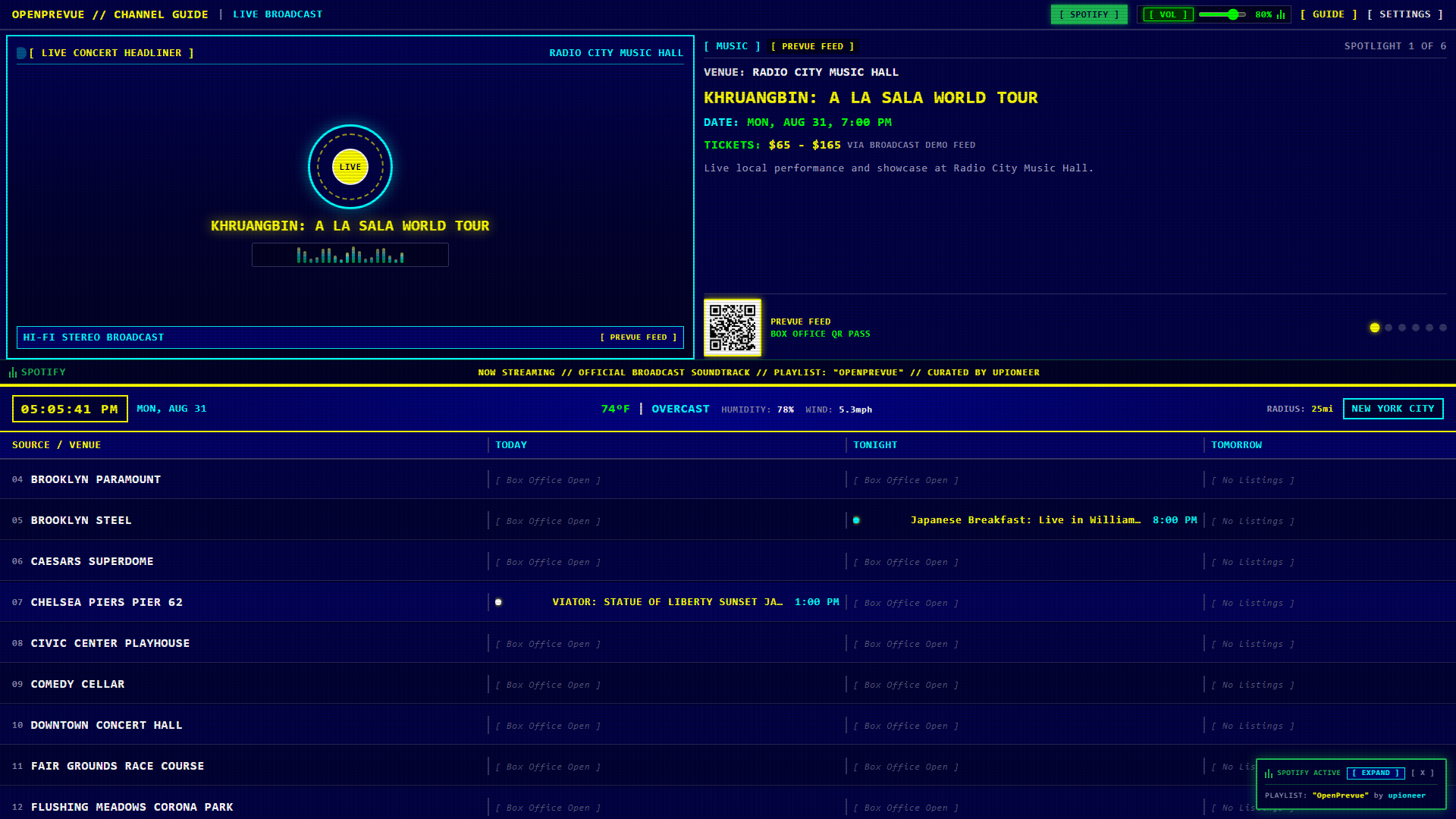Adjust the volume slider handle
The width and height of the screenshot is (1456, 819).
[x=1233, y=14]
